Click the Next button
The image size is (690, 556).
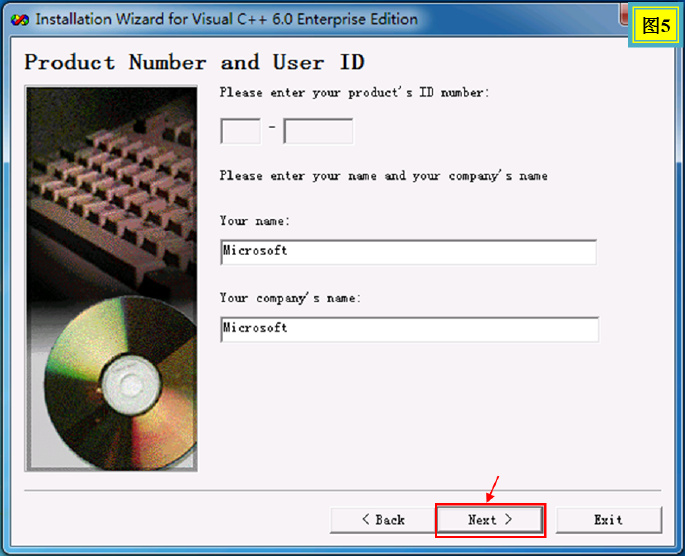point(490,520)
